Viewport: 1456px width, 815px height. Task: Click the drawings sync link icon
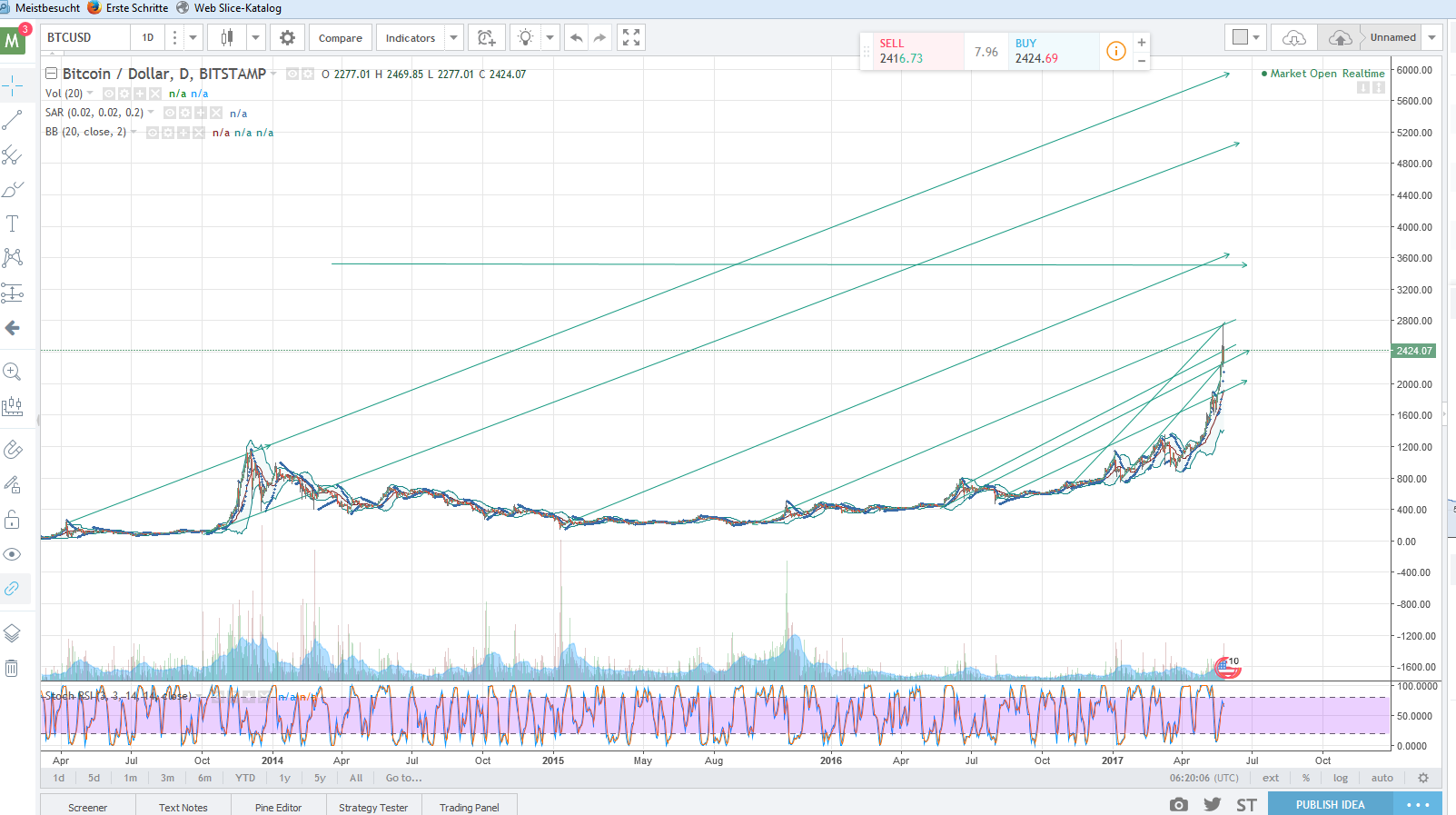tap(13, 589)
